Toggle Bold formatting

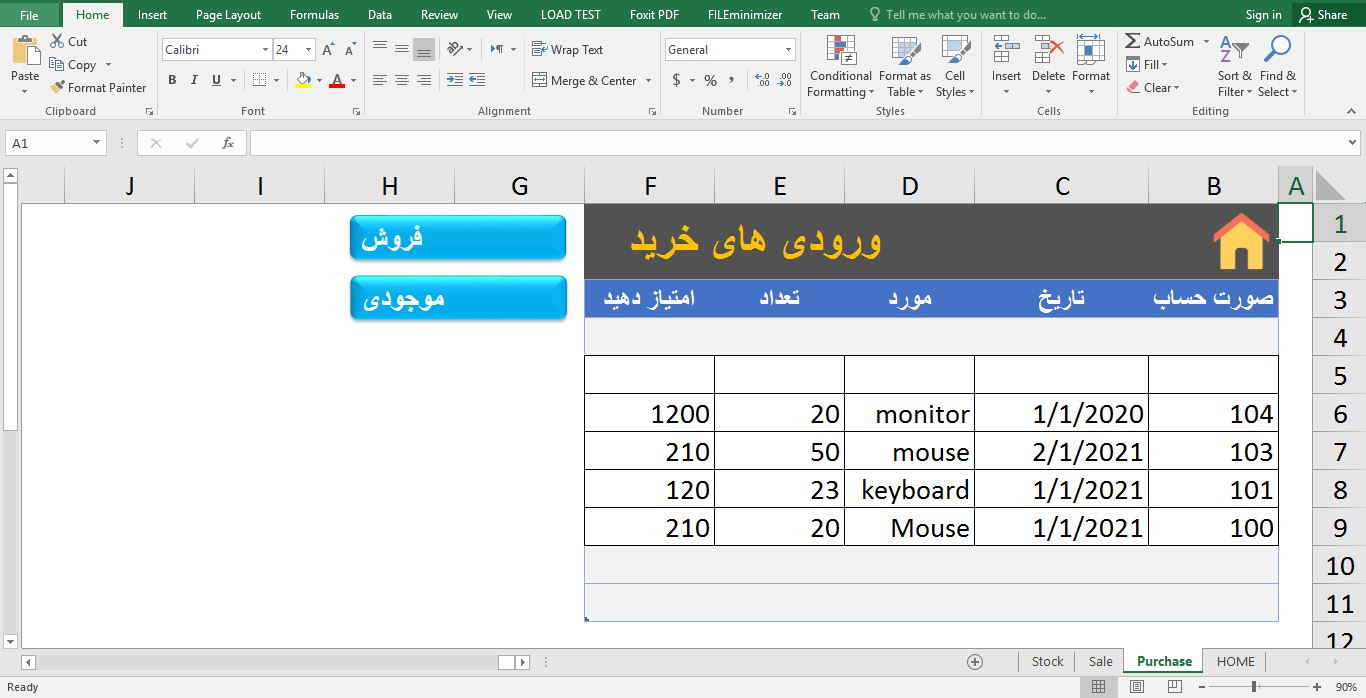click(x=172, y=80)
